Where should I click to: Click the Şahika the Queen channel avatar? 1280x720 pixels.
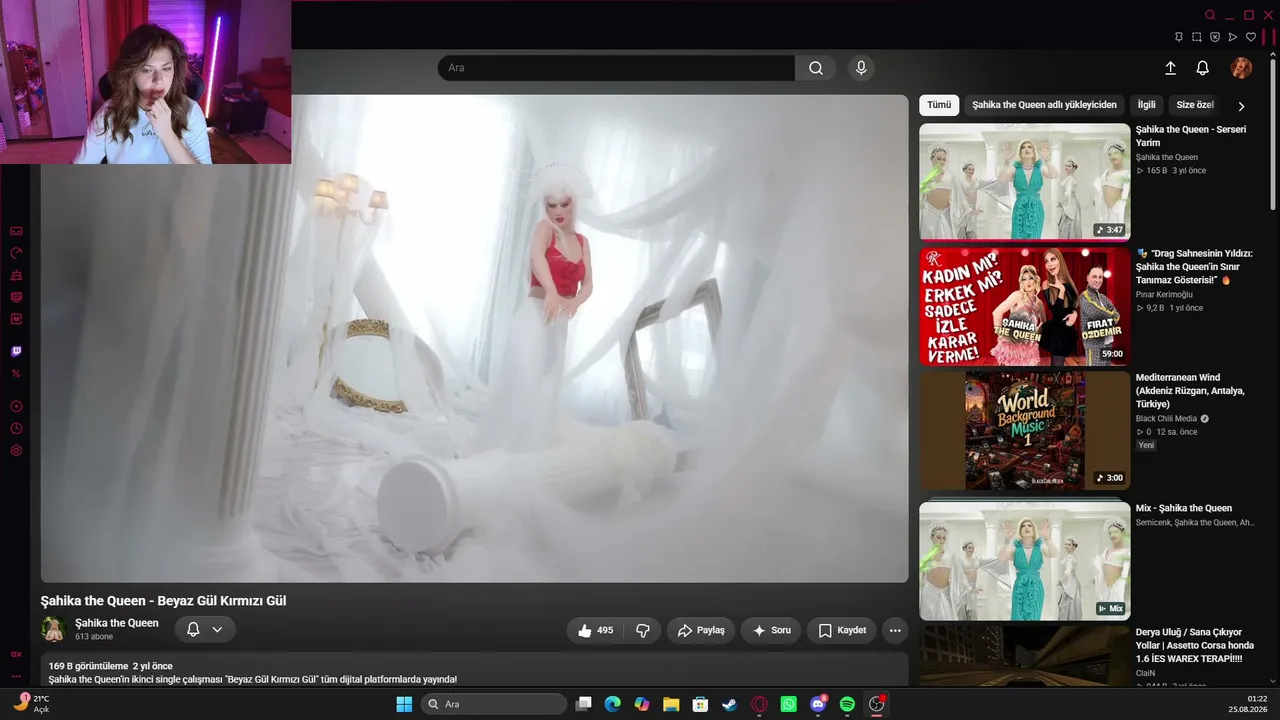pyautogui.click(x=54, y=629)
